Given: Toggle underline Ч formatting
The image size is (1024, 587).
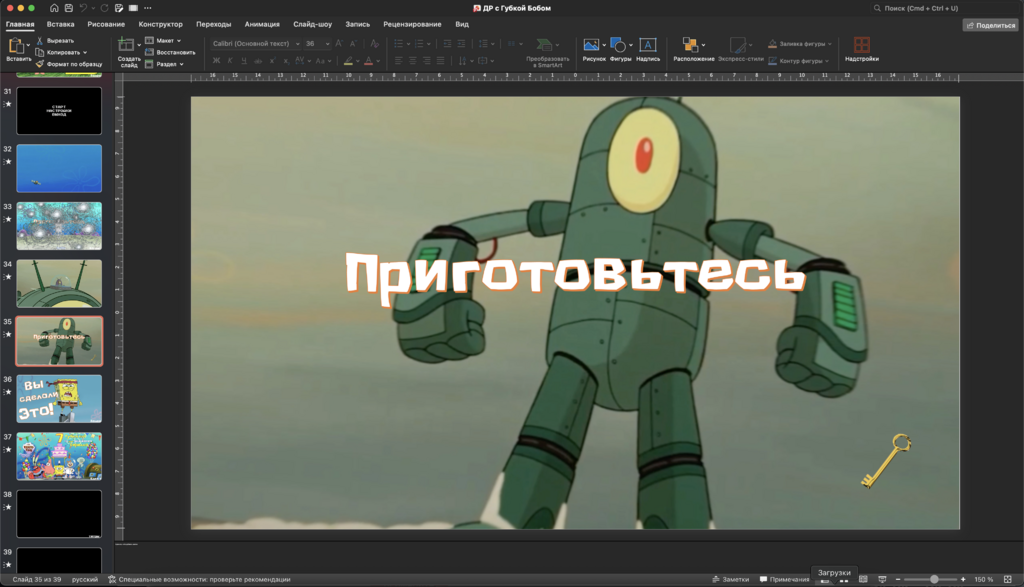Looking at the screenshot, I should point(244,61).
